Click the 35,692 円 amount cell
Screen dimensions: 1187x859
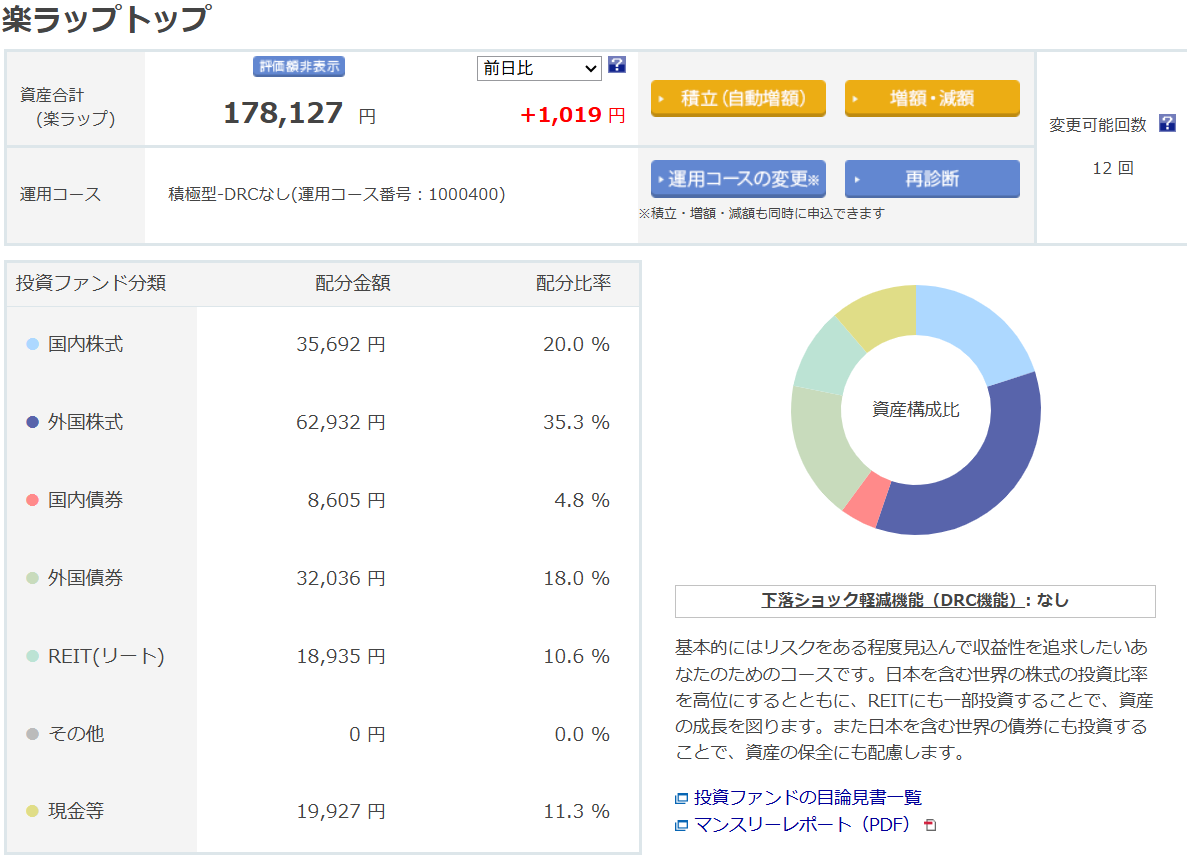(341, 344)
